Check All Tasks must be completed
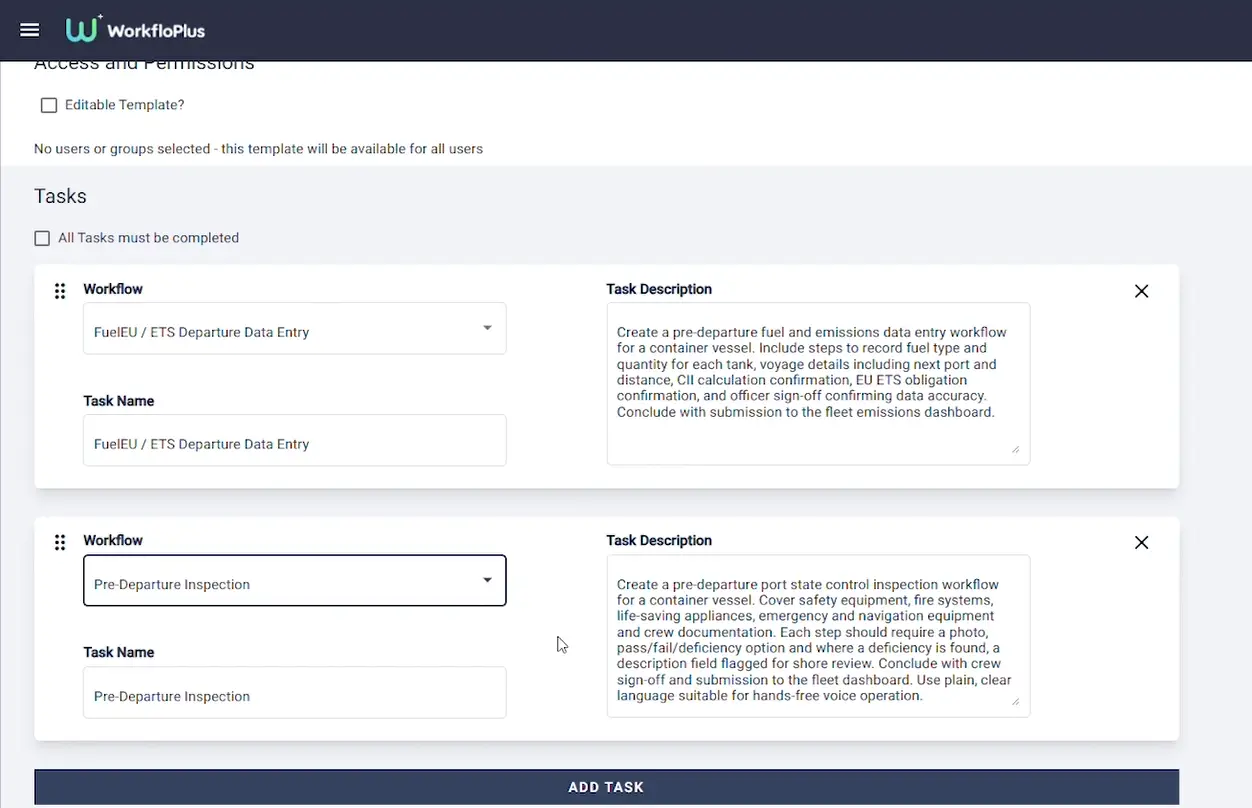 coord(42,238)
